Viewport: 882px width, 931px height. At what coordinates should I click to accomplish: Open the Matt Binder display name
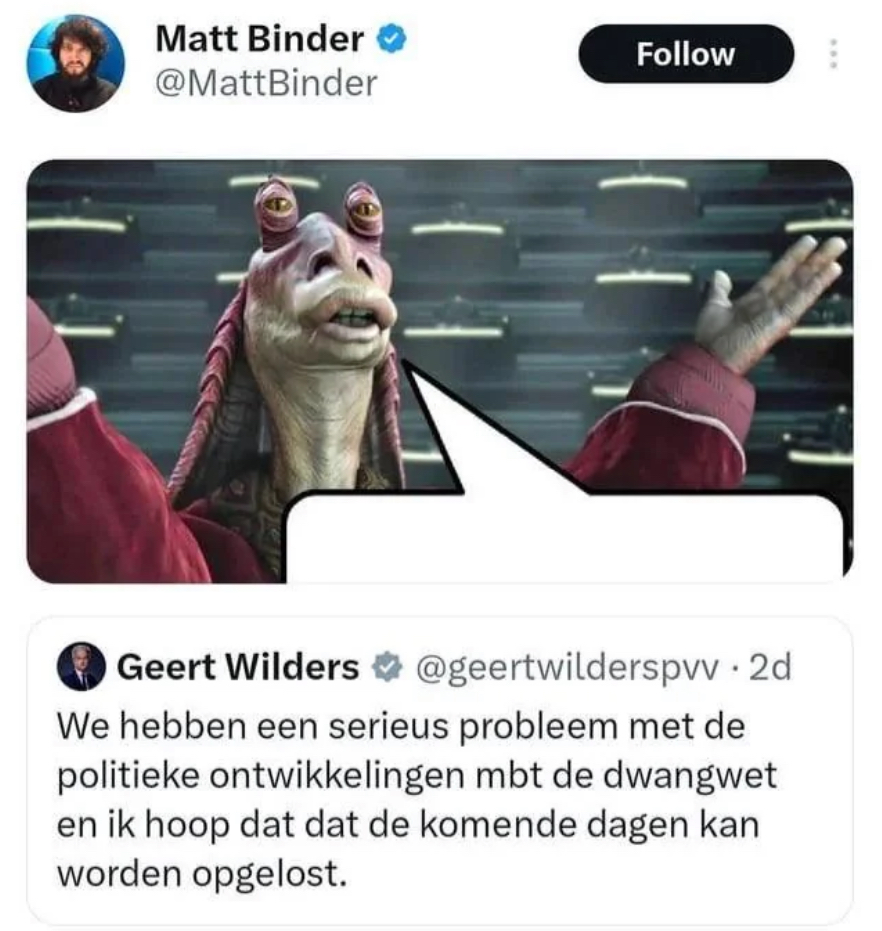coord(259,39)
